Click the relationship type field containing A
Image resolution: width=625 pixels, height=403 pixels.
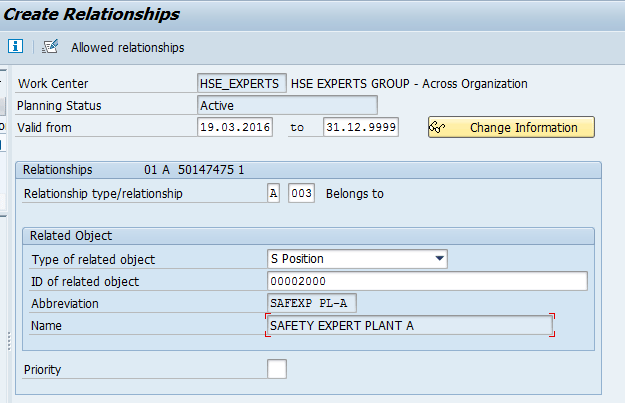273,193
